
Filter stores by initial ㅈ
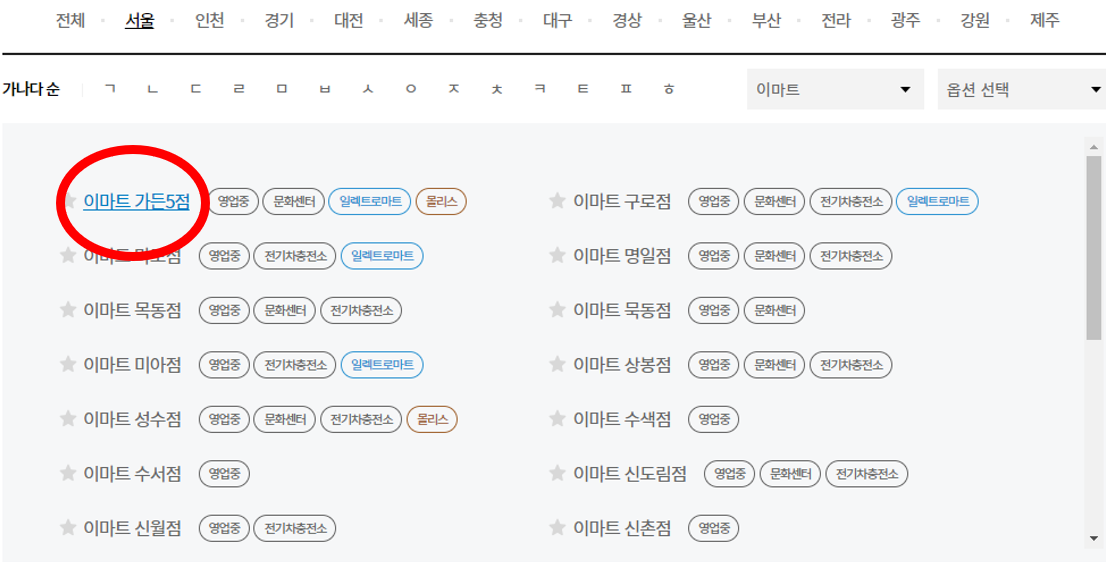[x=454, y=90]
